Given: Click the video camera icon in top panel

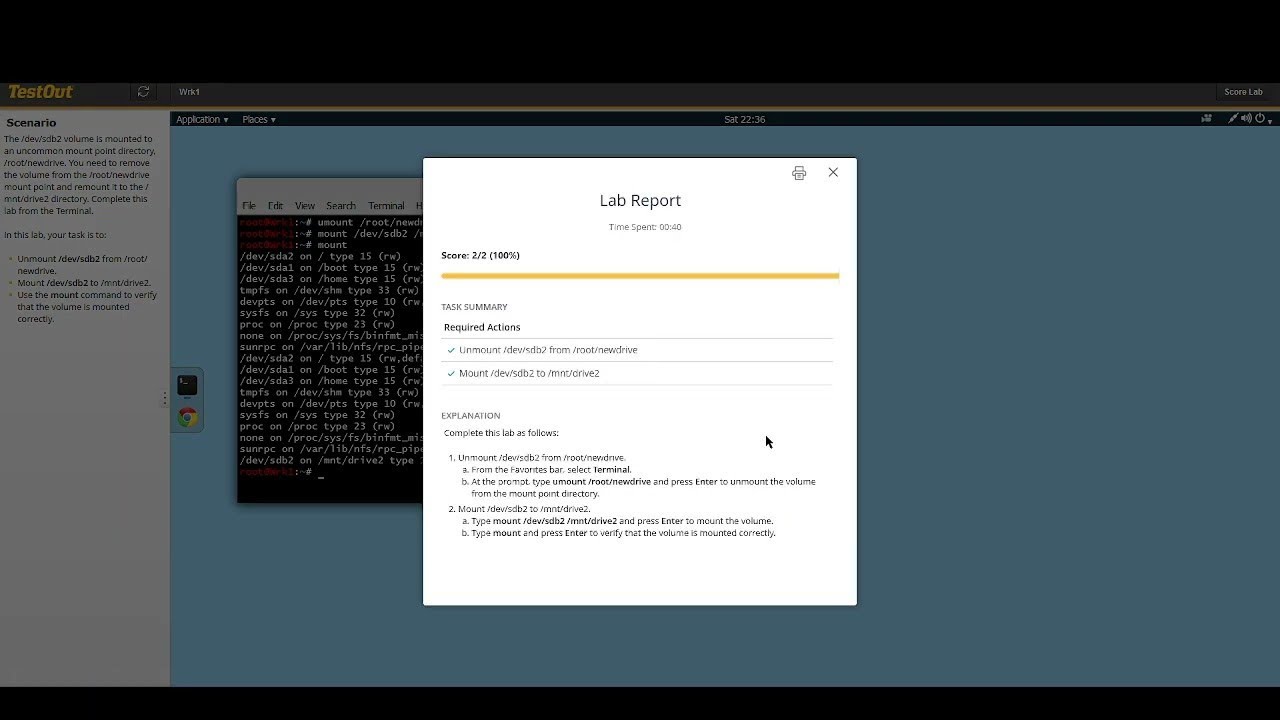Looking at the screenshot, I should [1207, 118].
